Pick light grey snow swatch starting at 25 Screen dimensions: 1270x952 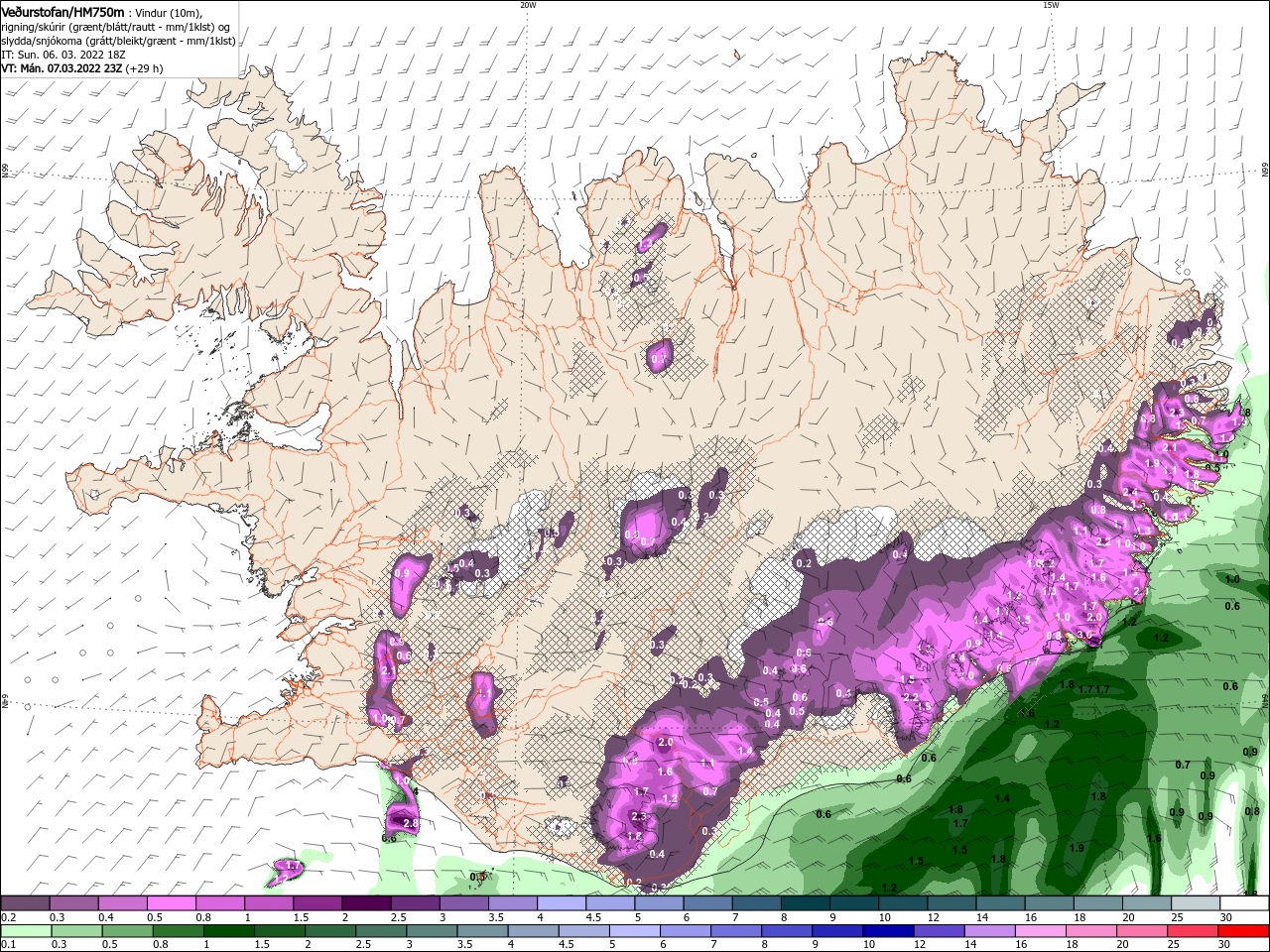pos(1196,903)
